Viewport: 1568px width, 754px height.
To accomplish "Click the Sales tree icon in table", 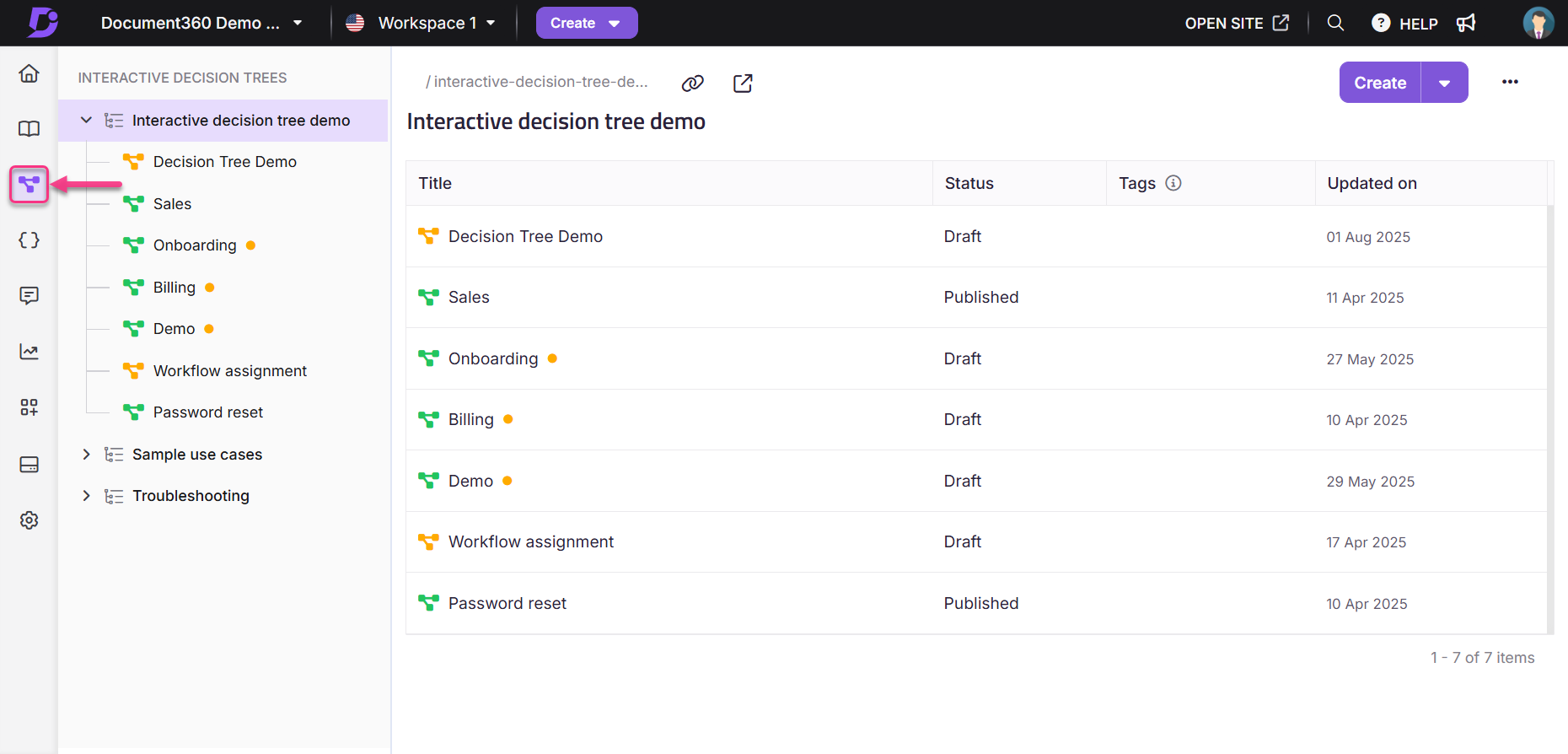I will click(428, 297).
